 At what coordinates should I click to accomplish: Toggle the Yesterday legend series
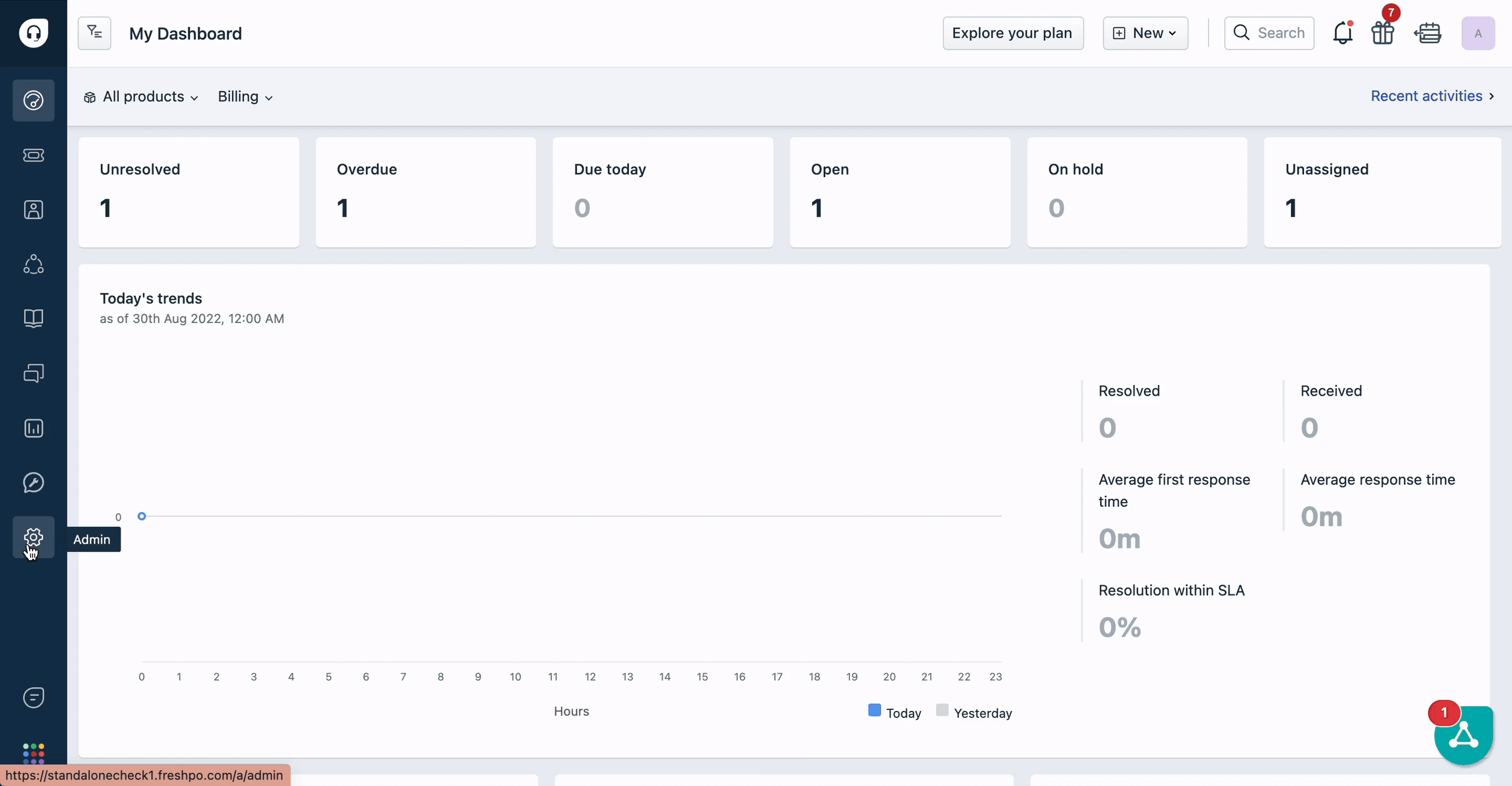pos(974,712)
